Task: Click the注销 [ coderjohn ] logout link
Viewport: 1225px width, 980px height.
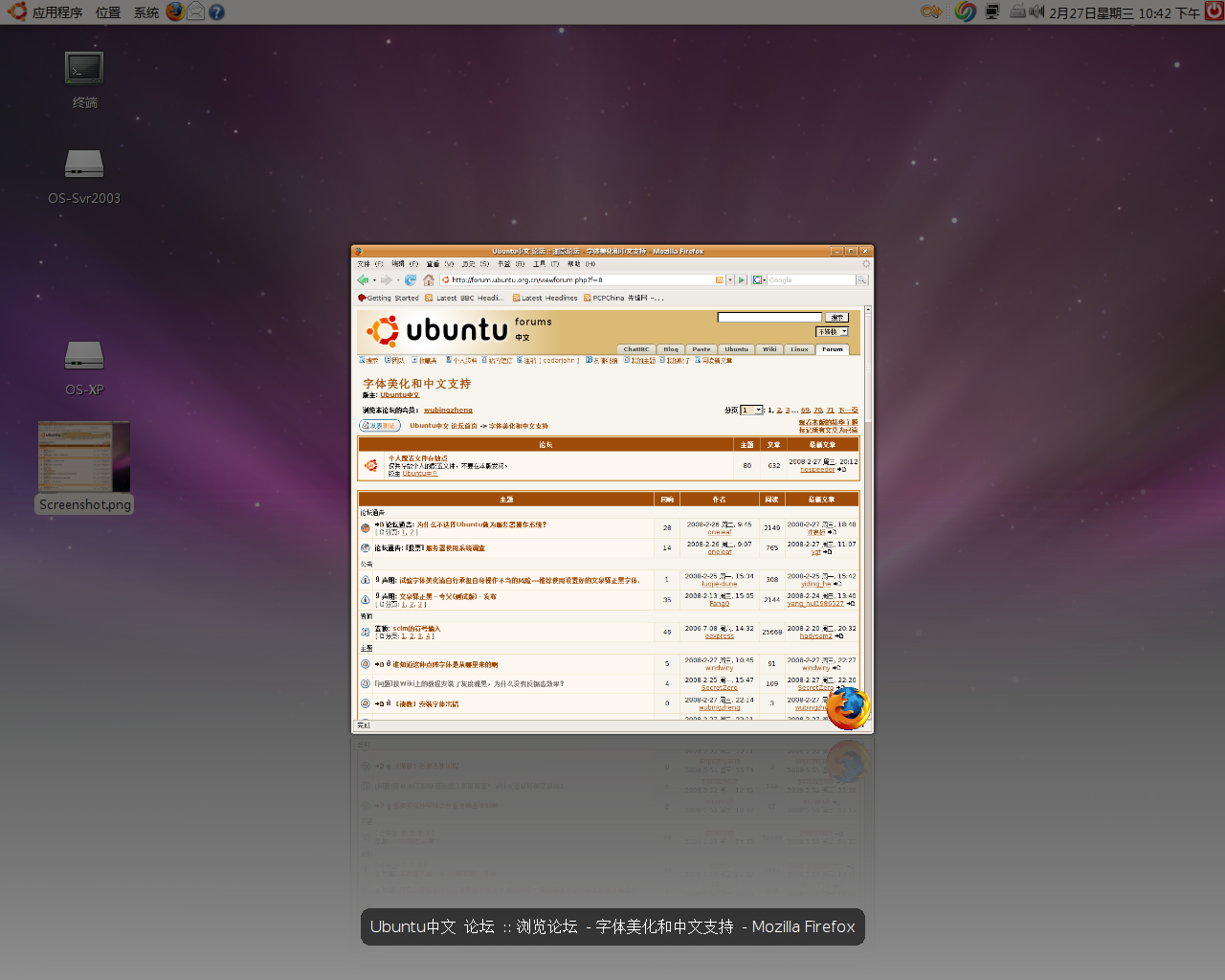Action: click(548, 361)
